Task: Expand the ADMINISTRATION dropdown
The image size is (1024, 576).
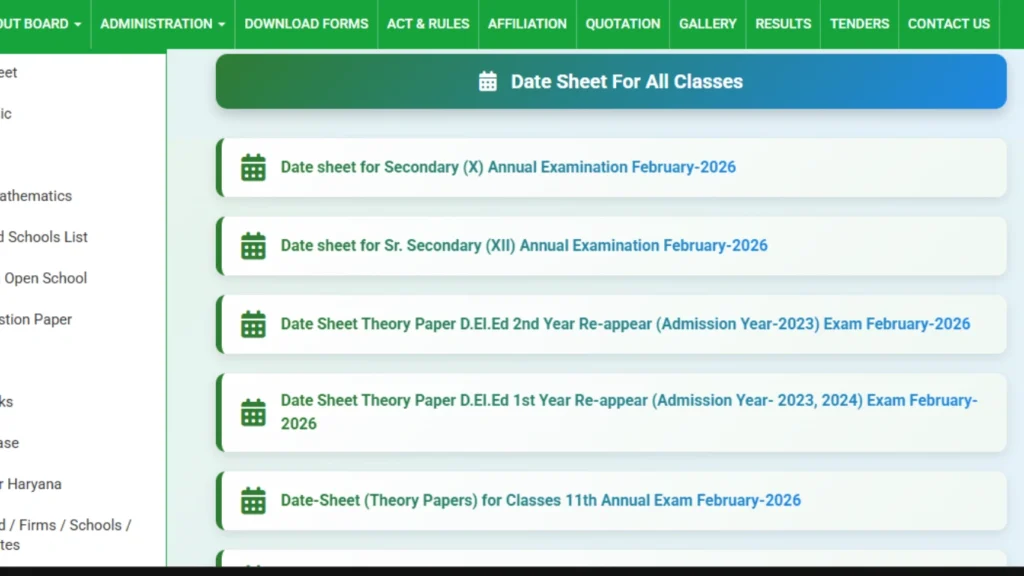Action: tap(162, 23)
